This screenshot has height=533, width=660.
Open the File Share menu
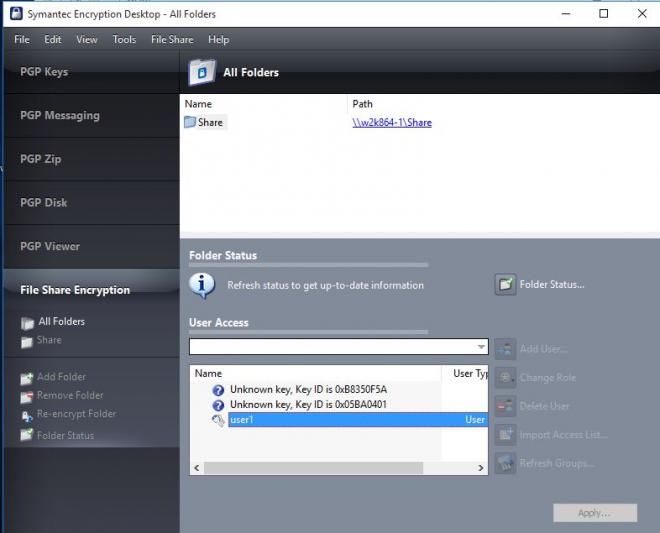click(172, 40)
